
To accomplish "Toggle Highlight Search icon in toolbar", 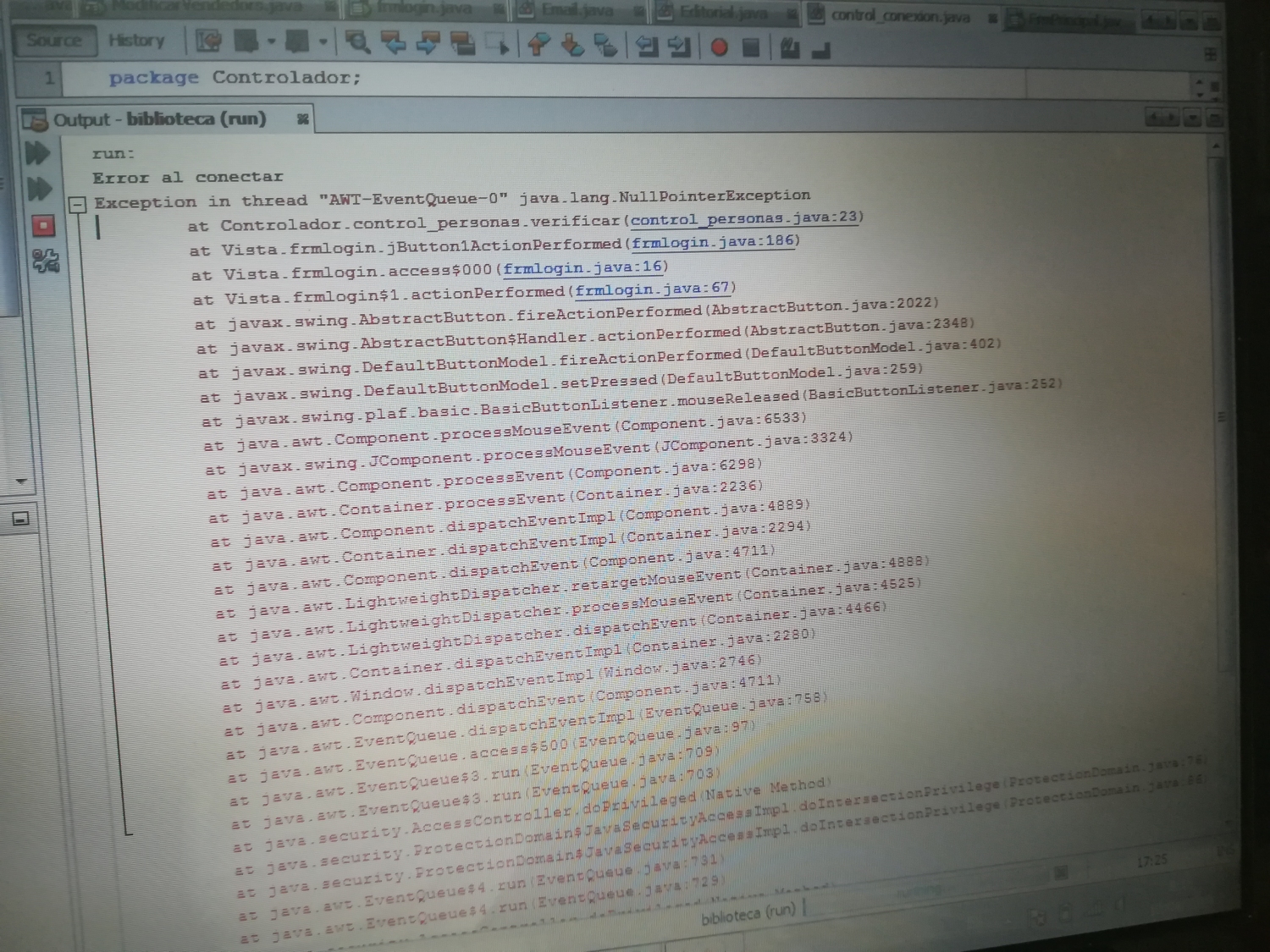I will [x=462, y=43].
